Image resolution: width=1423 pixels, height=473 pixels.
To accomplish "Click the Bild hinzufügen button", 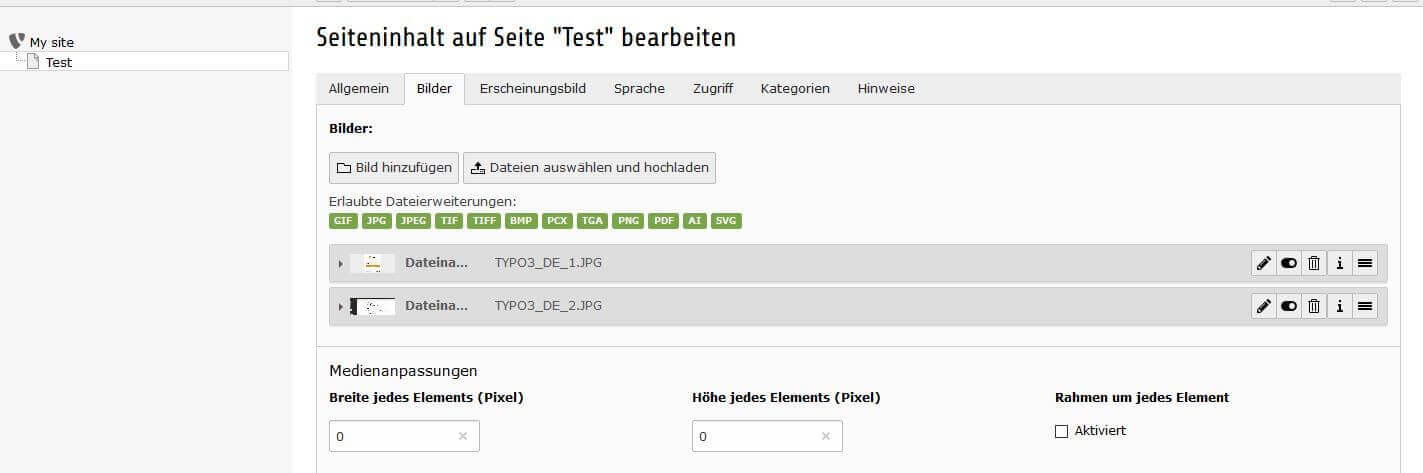I will coord(394,167).
